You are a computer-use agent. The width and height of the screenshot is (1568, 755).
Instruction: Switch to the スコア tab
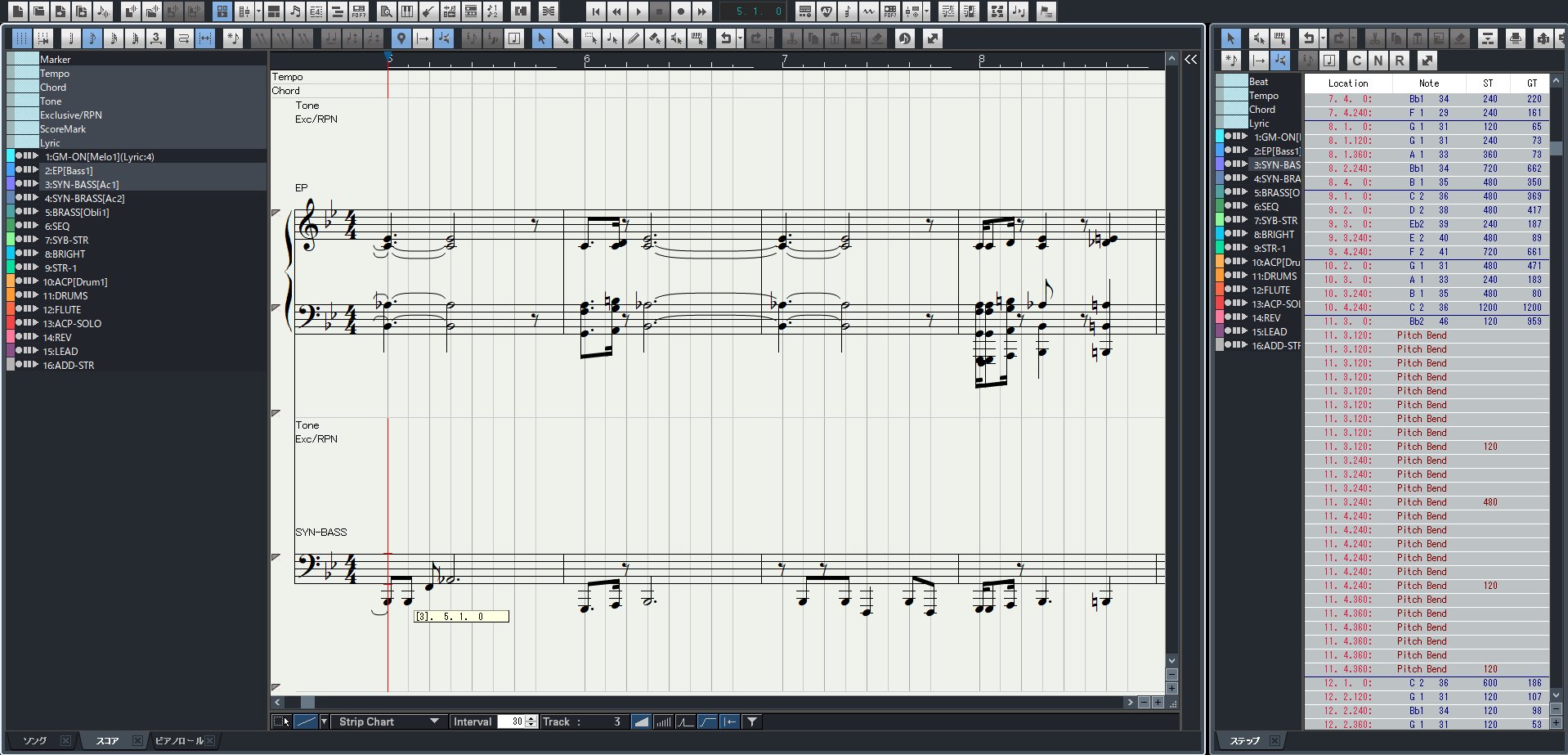tap(108, 740)
